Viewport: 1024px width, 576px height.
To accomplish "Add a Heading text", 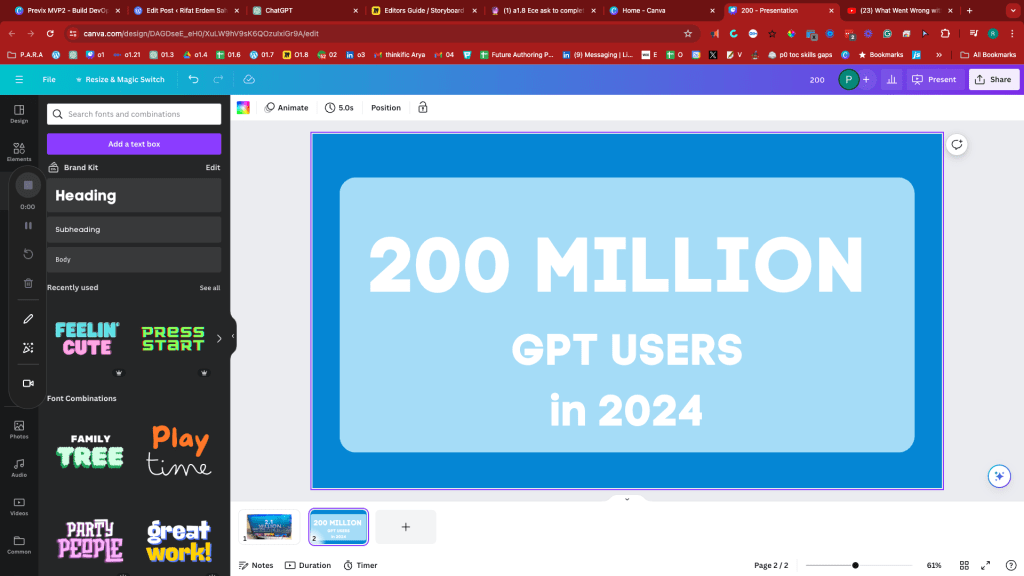I will click(134, 195).
